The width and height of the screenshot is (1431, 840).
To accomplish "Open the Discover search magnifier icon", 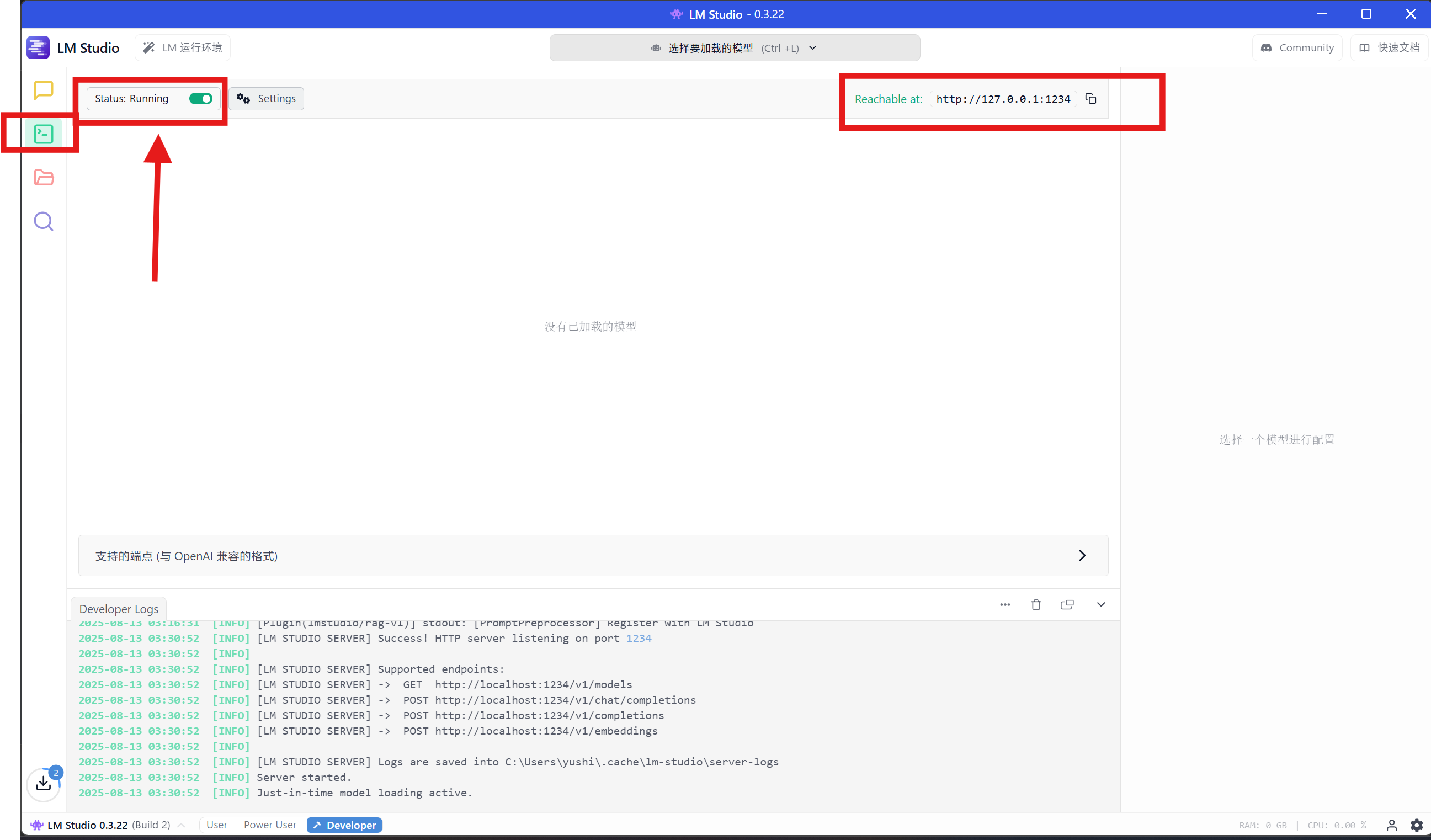I will coord(43,221).
